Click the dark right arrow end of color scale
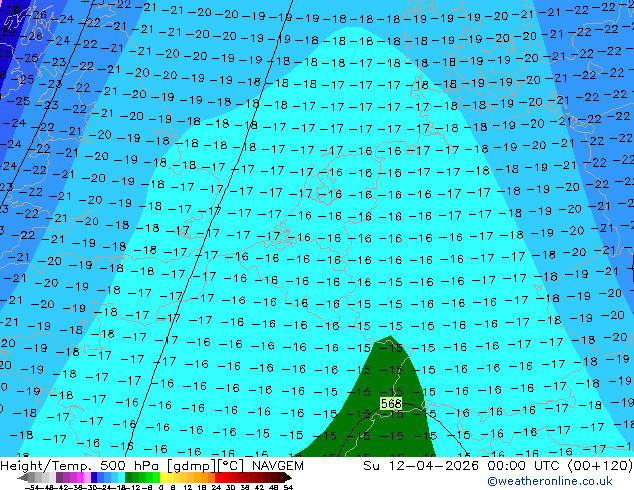 click(x=288, y=478)
